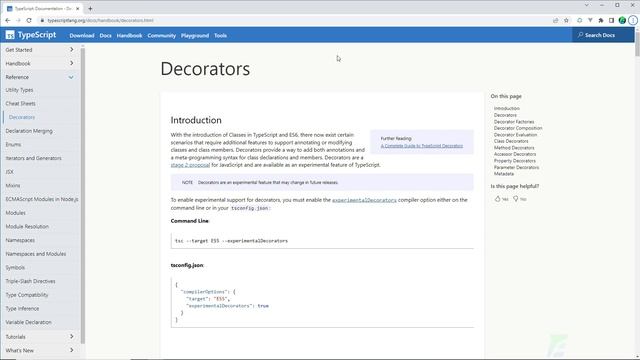Viewport: 640px width, 360px height.
Task: Open Handbook in the top navigation
Action: pos(129,36)
